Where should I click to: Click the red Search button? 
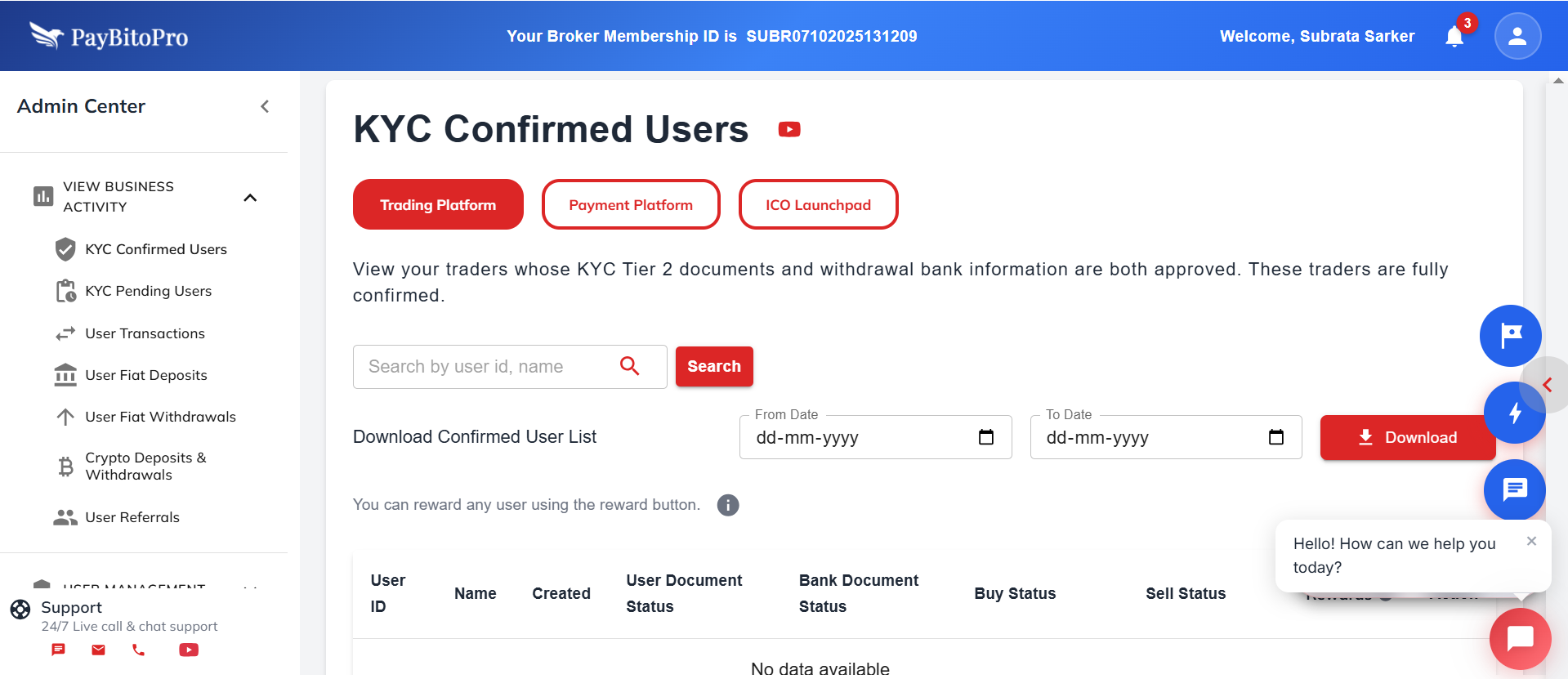point(713,367)
